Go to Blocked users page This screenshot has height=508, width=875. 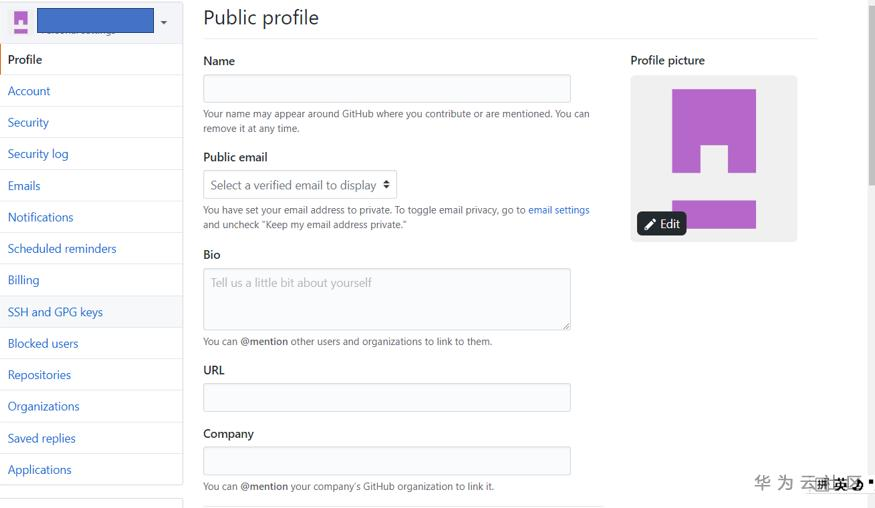[43, 344]
